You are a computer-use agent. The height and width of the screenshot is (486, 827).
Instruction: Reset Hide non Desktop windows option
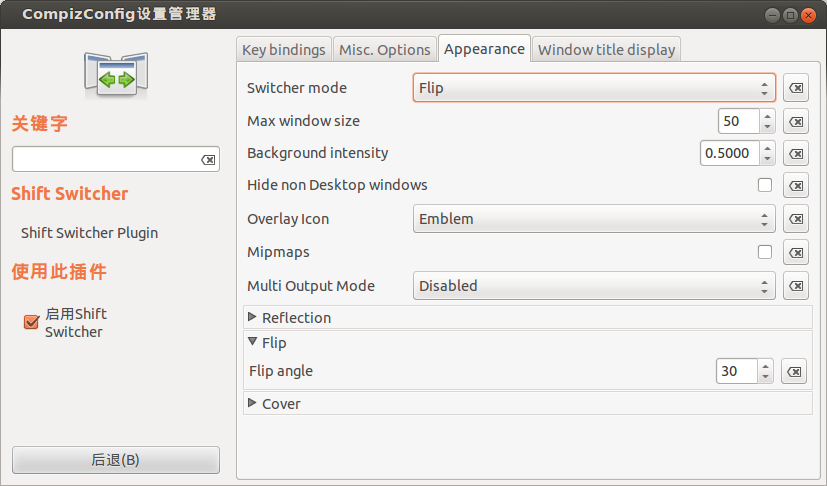coord(796,185)
